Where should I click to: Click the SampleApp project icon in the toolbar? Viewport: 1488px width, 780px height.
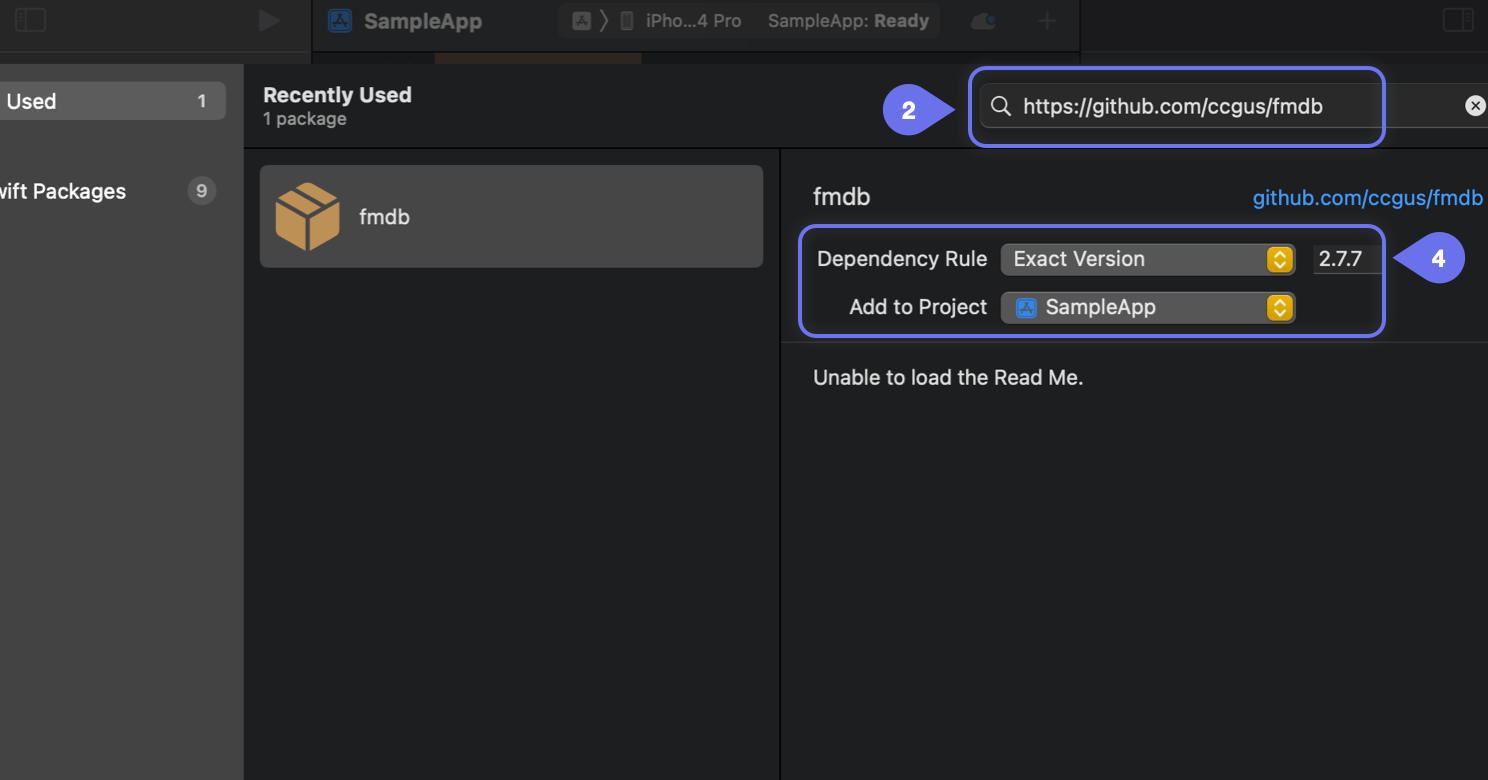point(340,21)
